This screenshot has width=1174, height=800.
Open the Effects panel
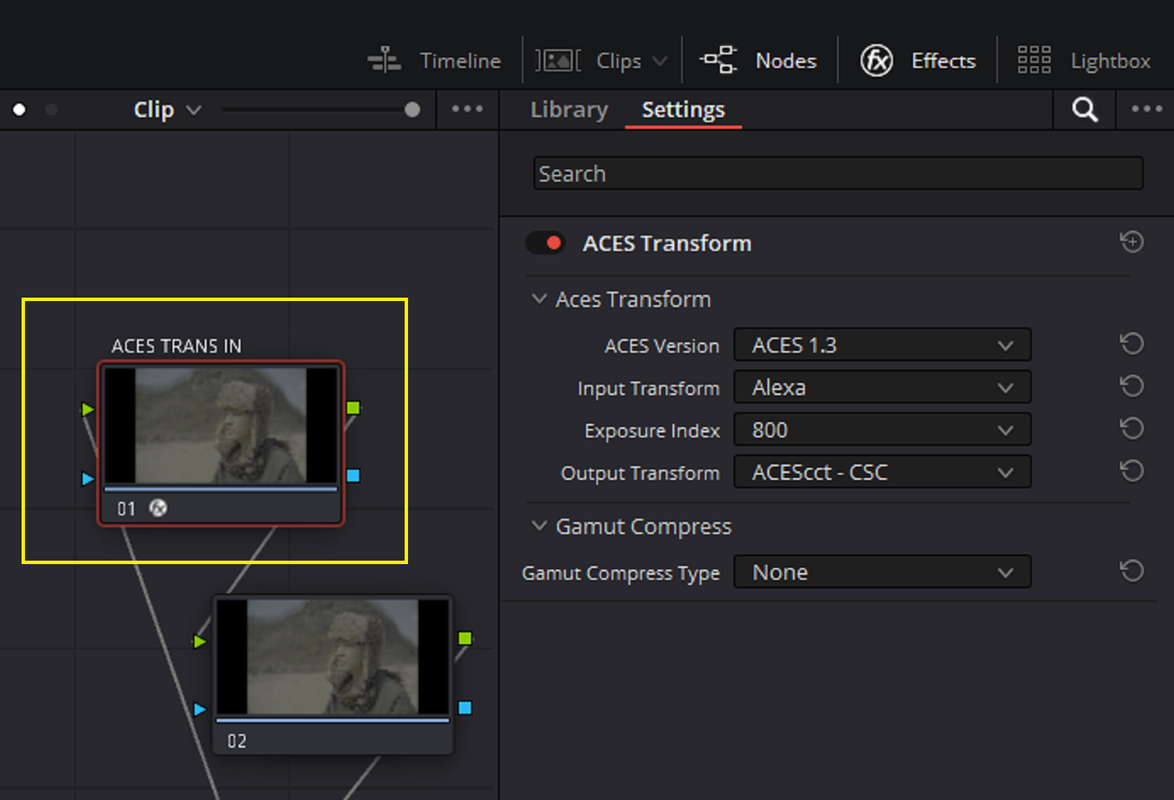pos(918,61)
